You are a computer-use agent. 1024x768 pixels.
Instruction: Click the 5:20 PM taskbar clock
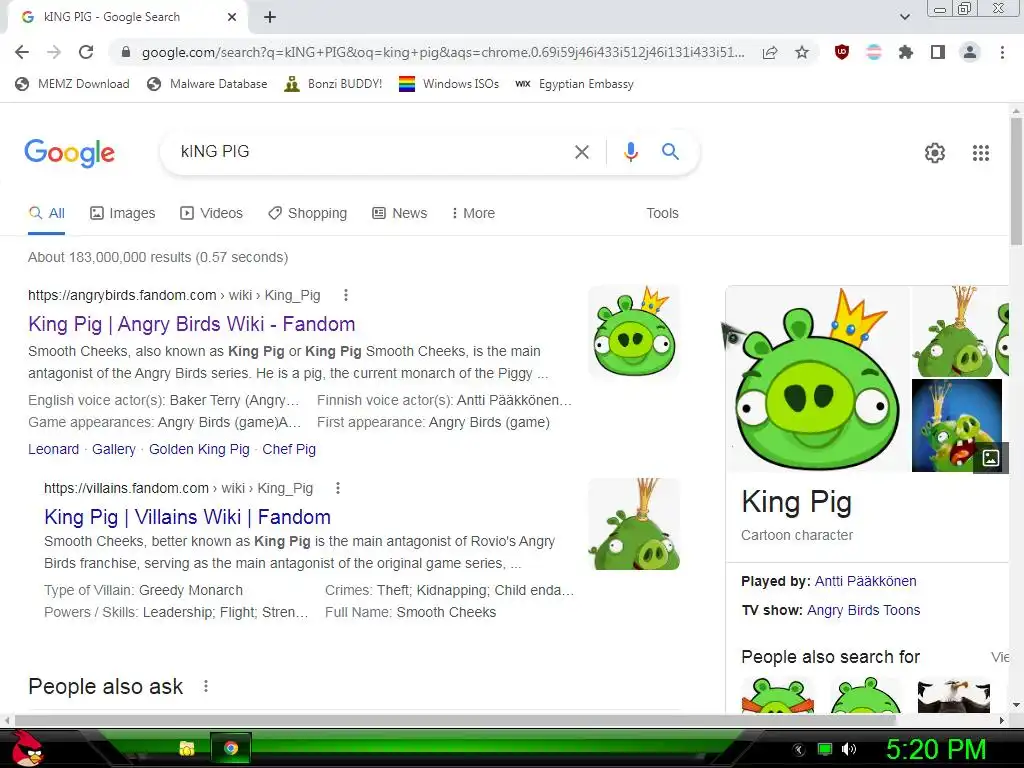(x=936, y=749)
